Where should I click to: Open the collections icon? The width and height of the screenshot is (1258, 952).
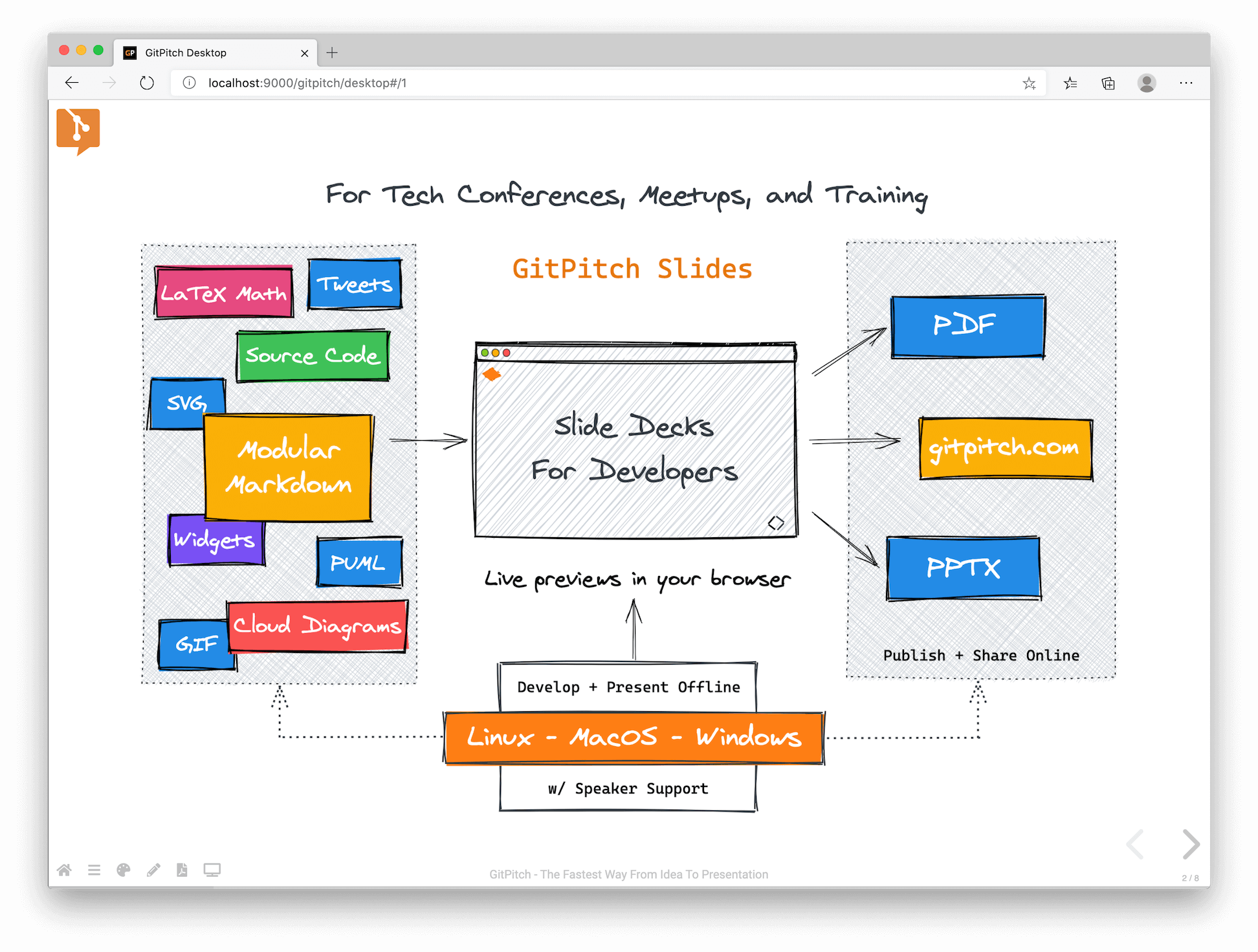pos(1108,83)
